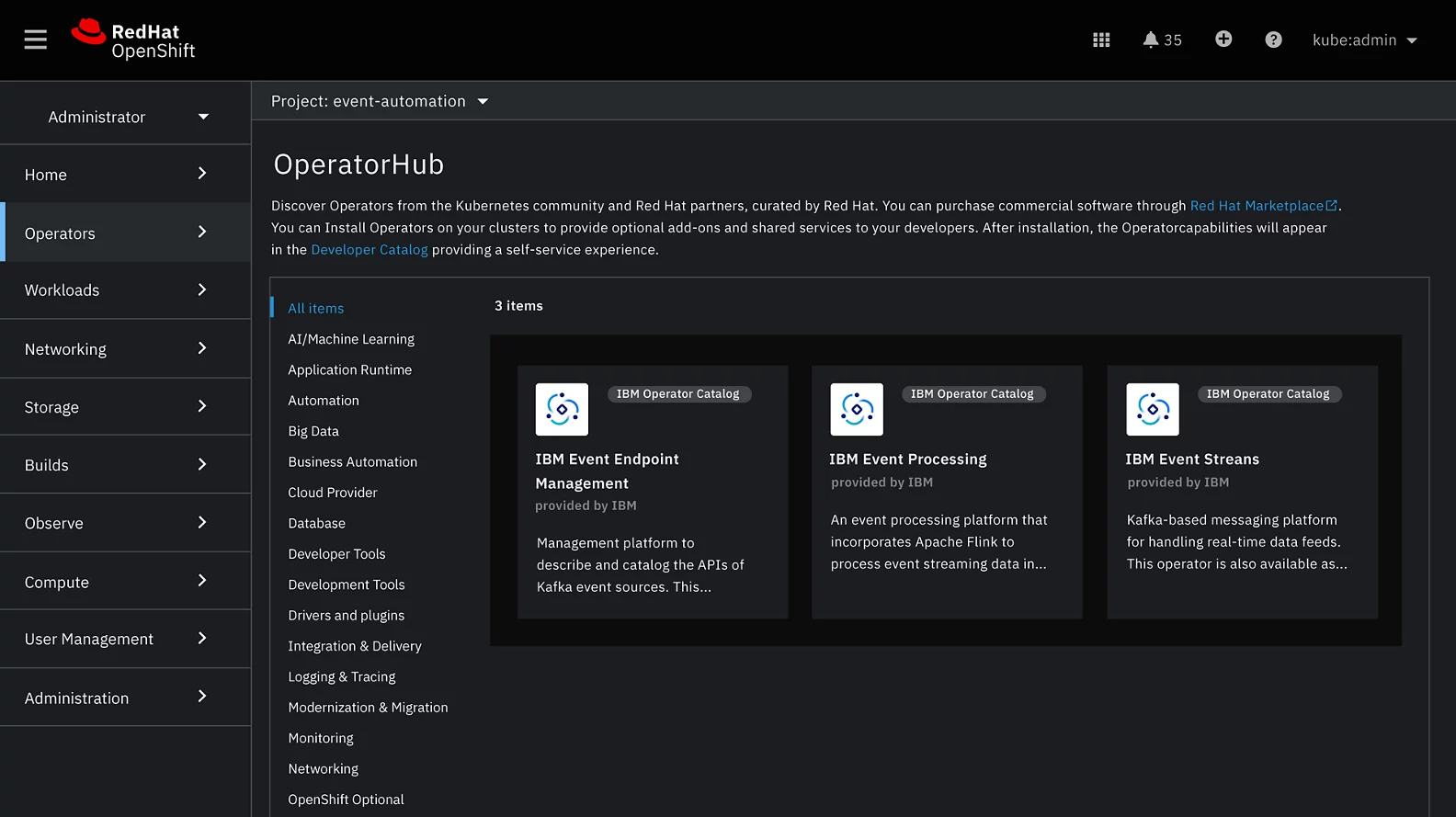Open the application launcher grid icon
This screenshot has height=817, width=1456.
(1101, 40)
